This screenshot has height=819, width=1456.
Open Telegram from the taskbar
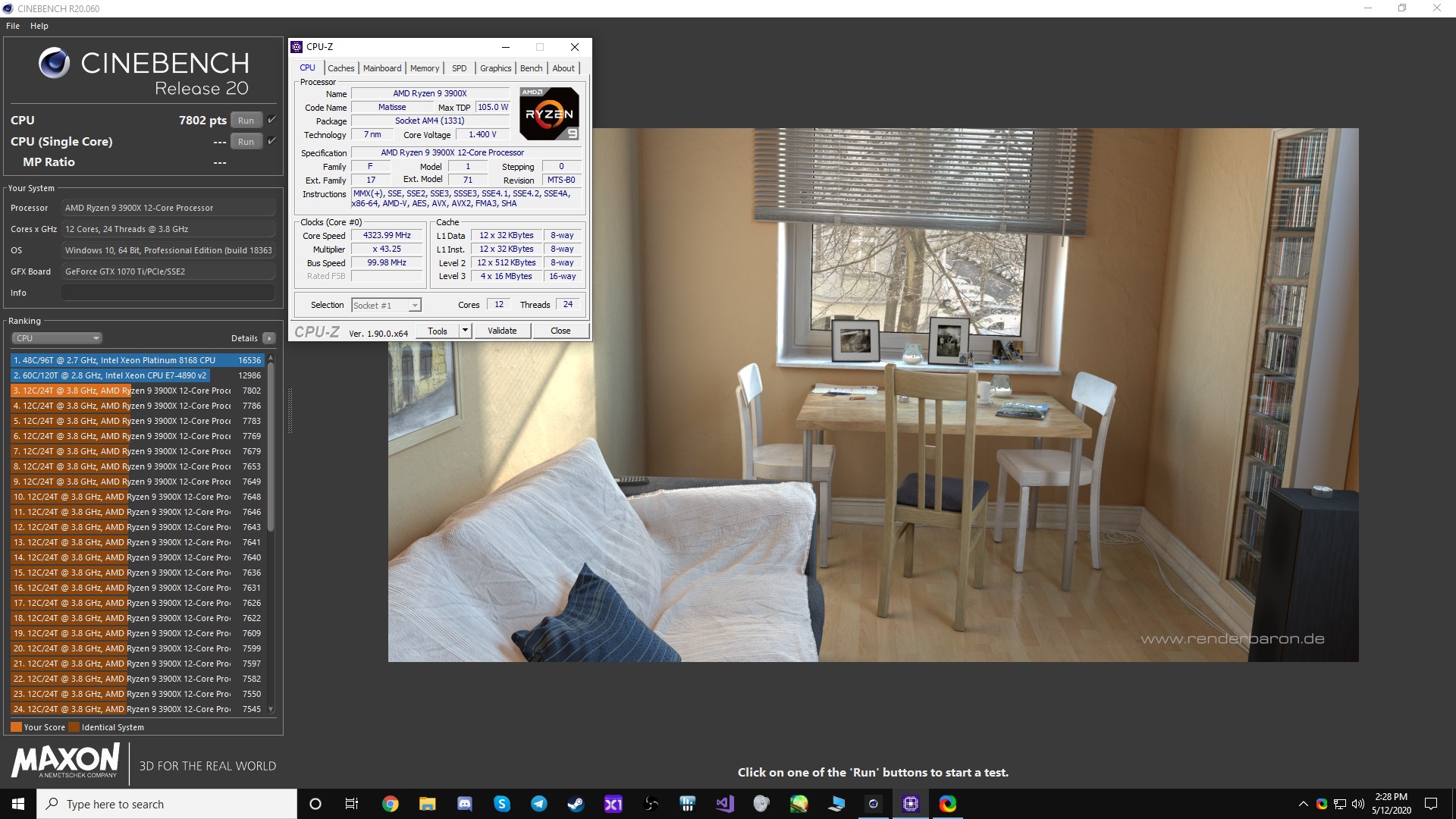(538, 804)
